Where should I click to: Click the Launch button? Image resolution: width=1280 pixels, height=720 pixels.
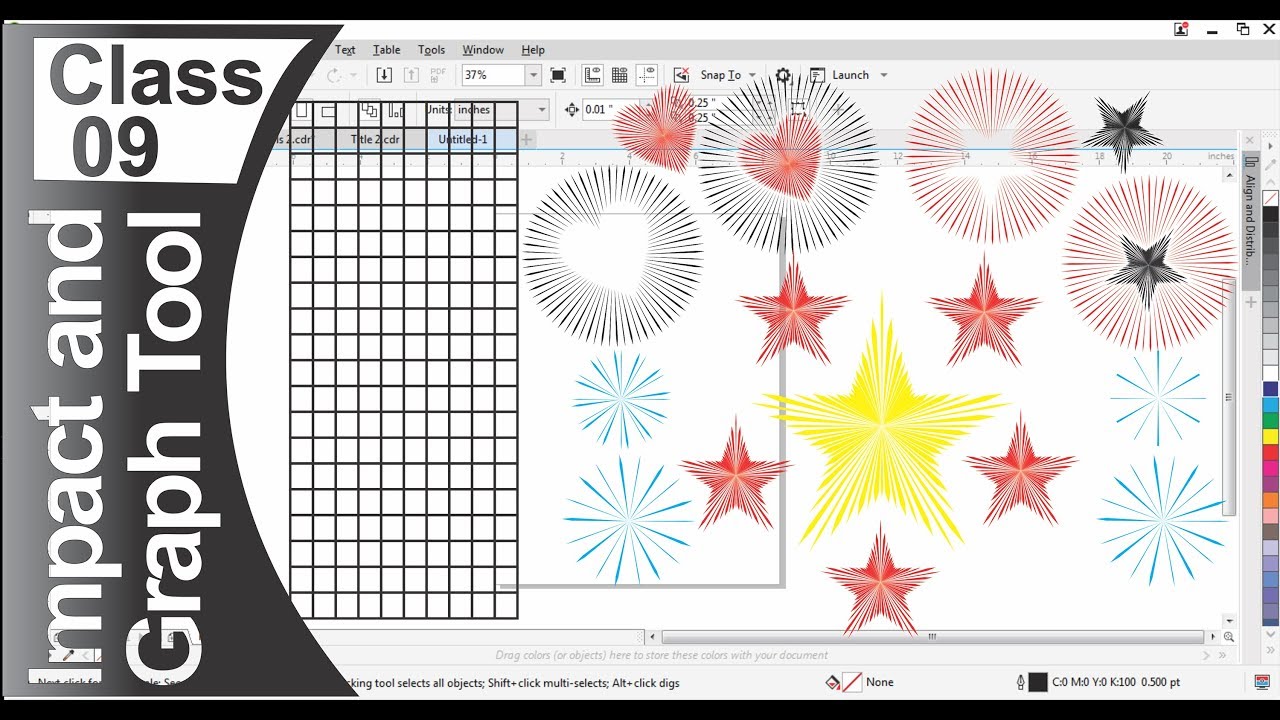click(x=850, y=75)
